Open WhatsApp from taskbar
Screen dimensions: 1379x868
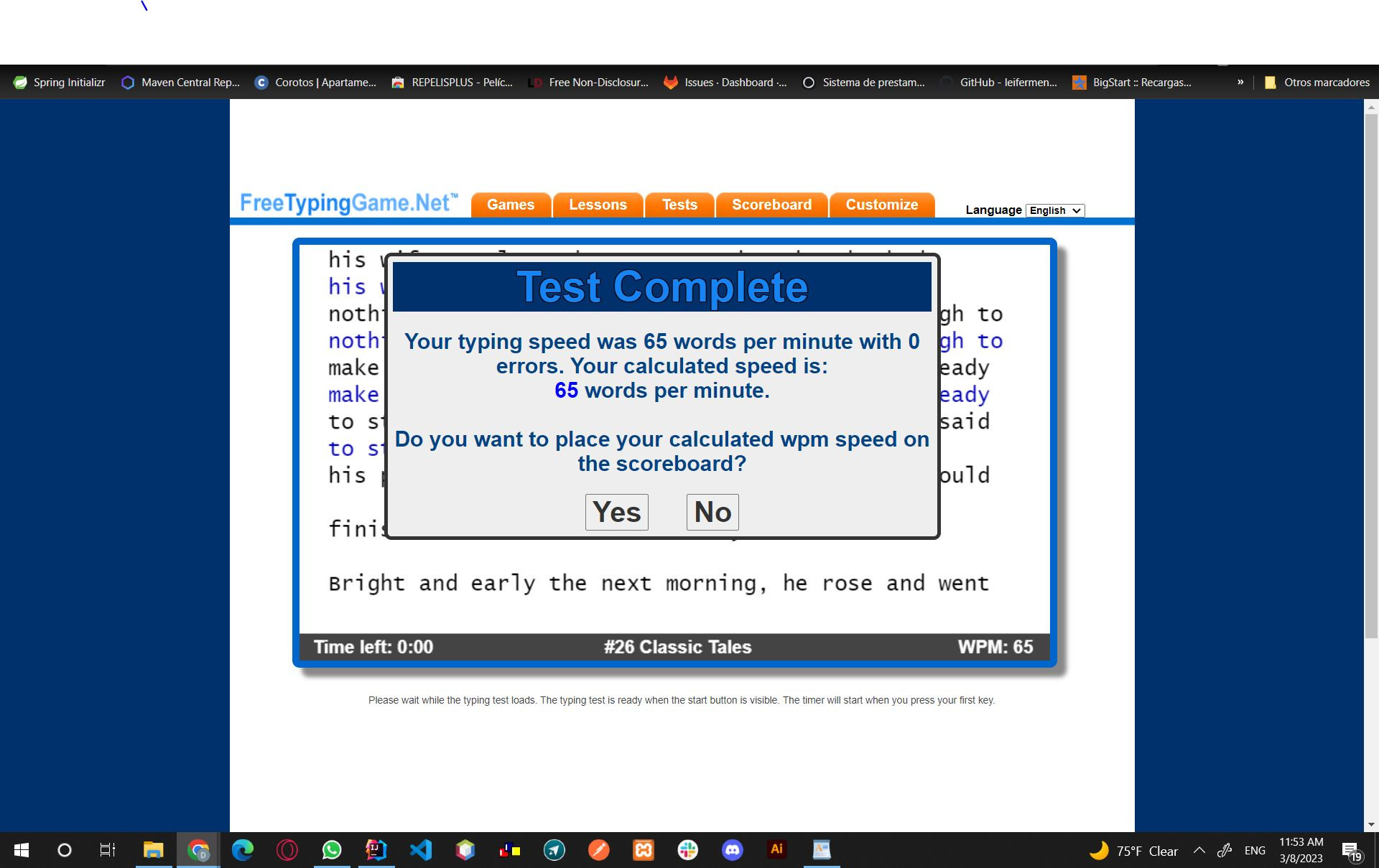coord(331,850)
